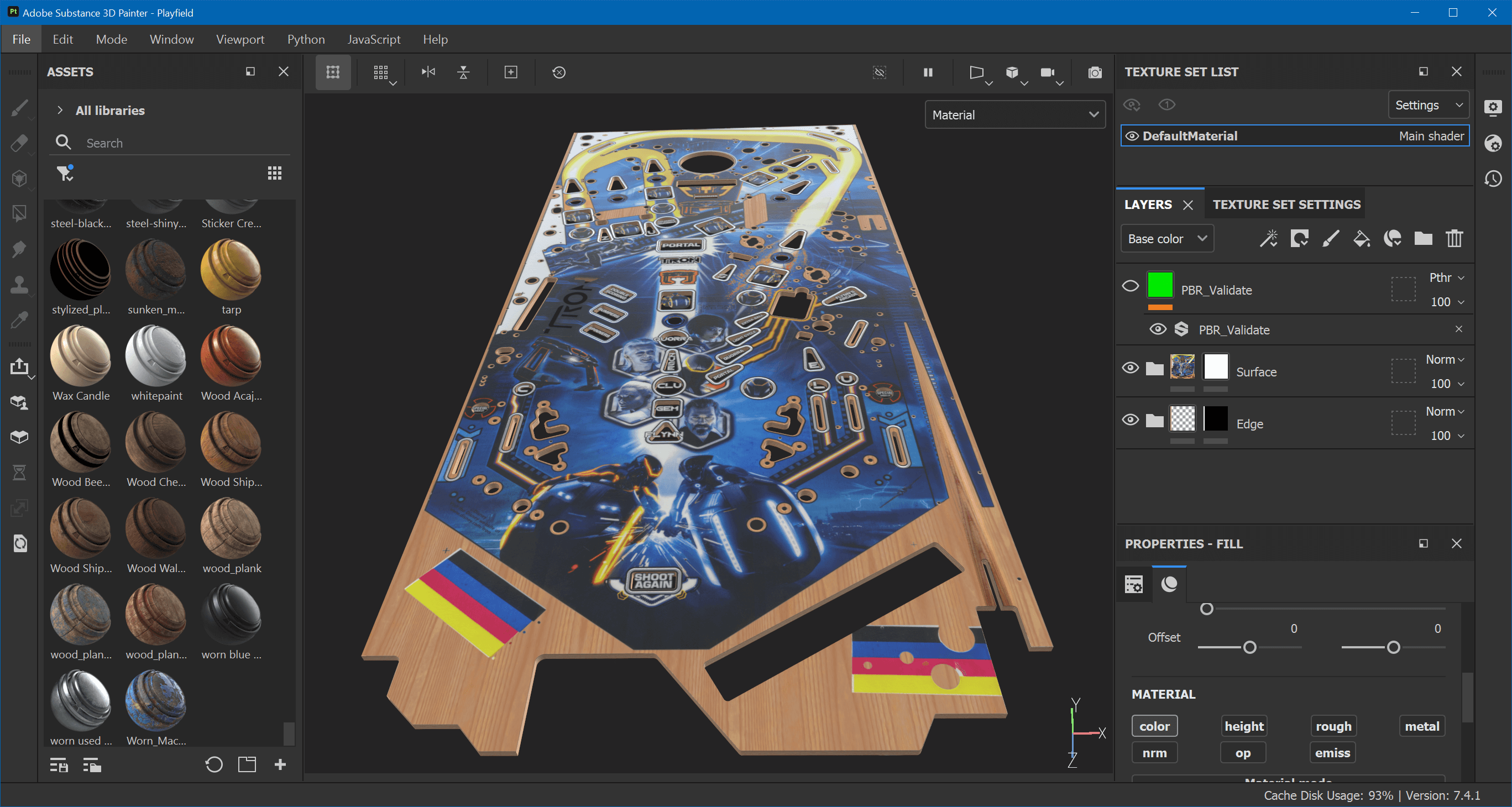The height and width of the screenshot is (807, 1512).
Task: Select the Smudge tool
Action: click(19, 249)
